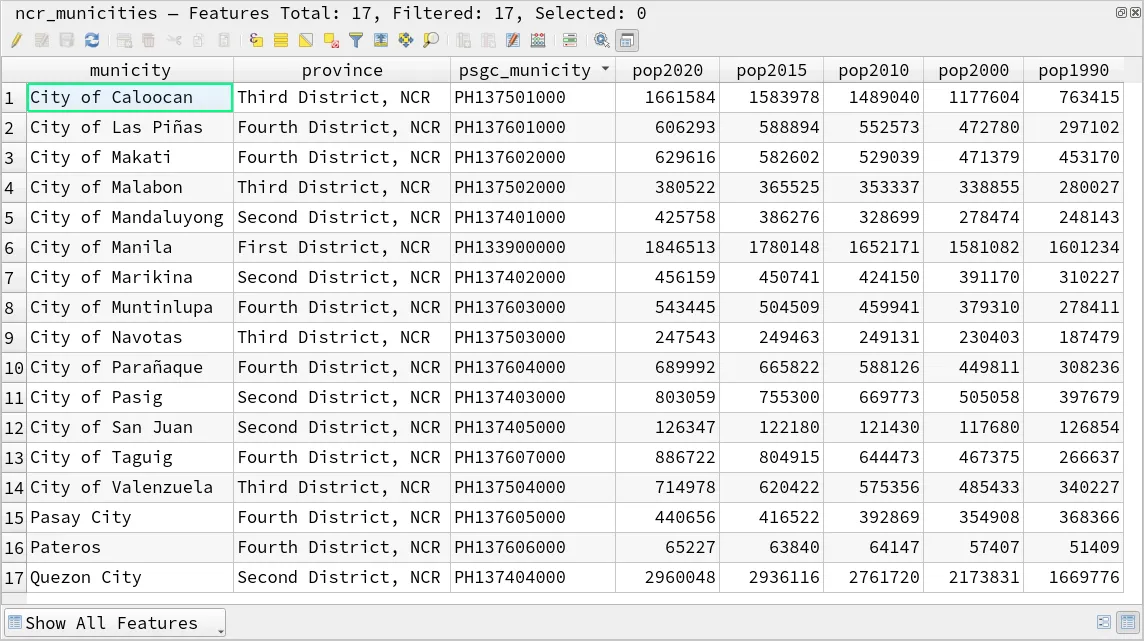Toggle docking of the attribute table

(626, 40)
